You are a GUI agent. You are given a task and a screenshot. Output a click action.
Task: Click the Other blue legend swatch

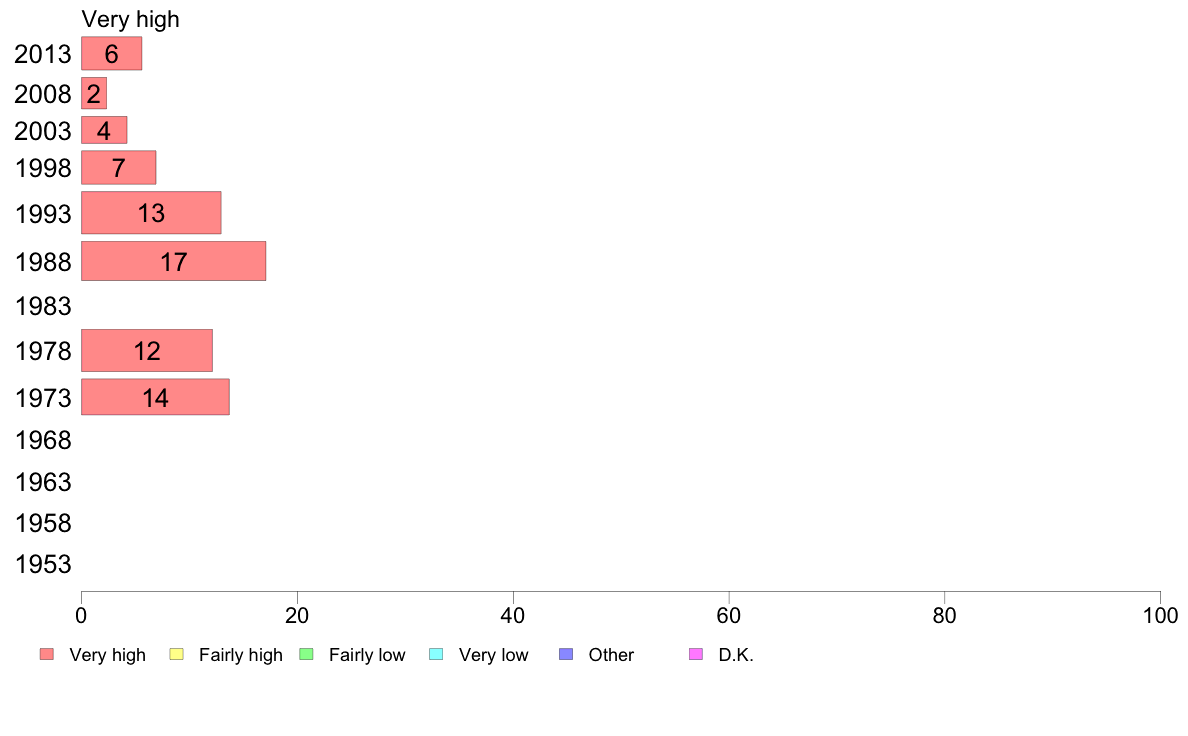pyautogui.click(x=566, y=654)
